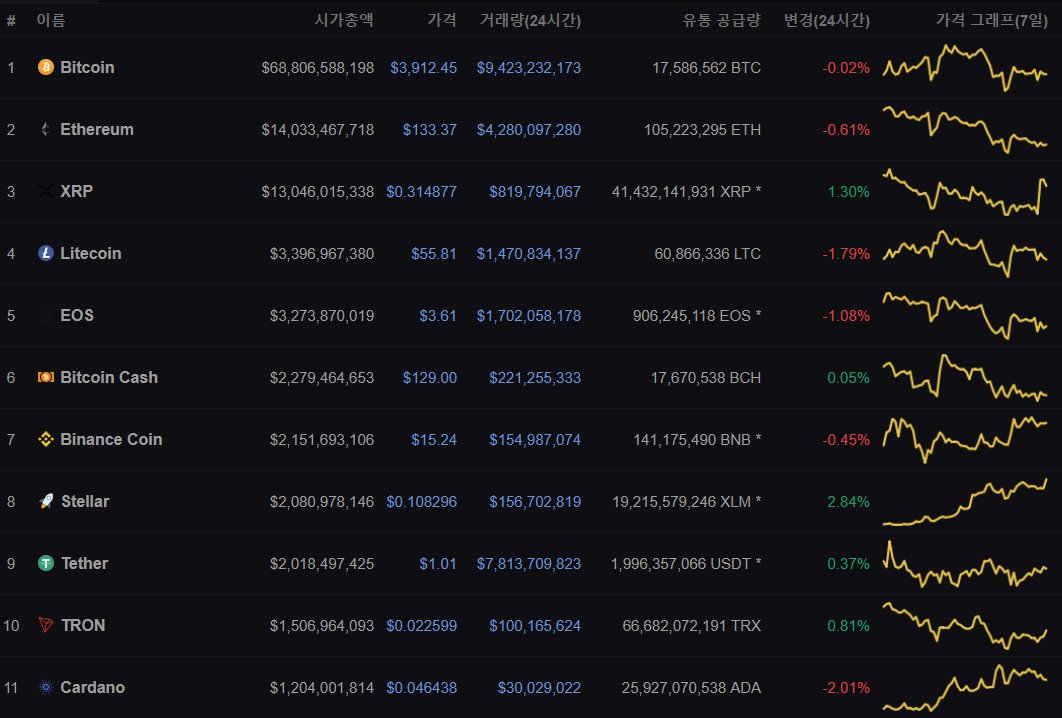Click the Binance Coin logo icon
The image size is (1062, 718).
45,439
